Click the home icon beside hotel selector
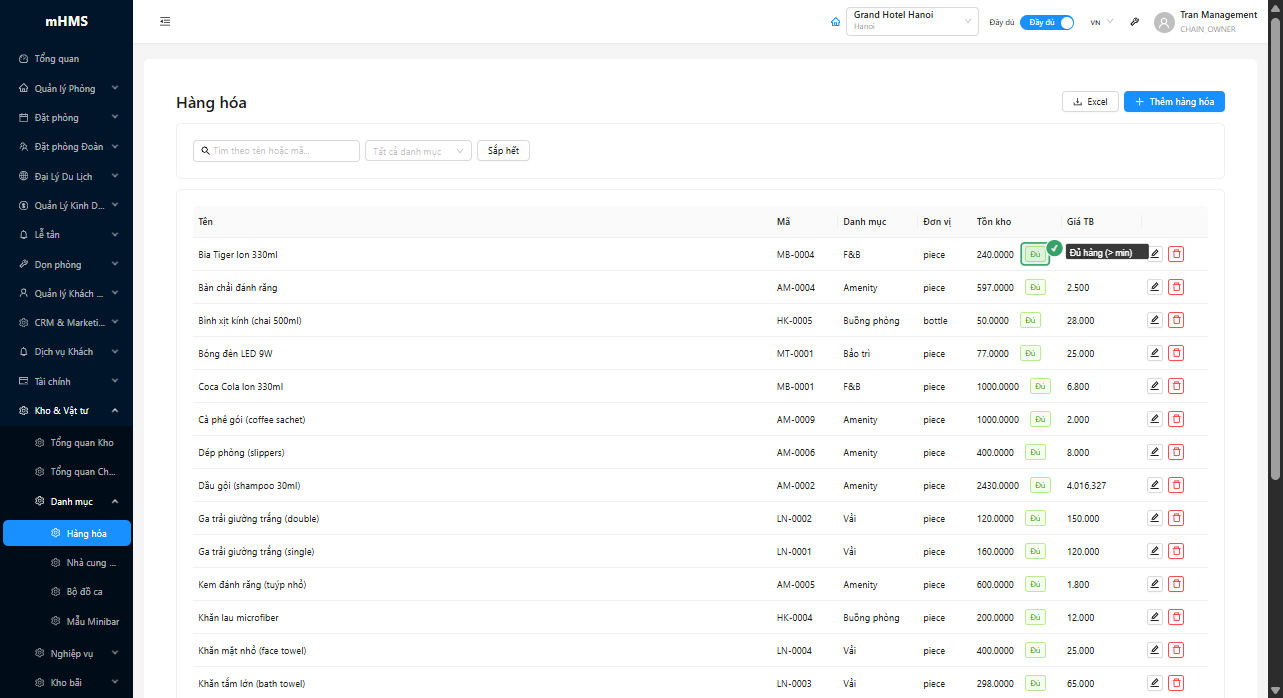Screen dimensions: 1283x698 click(x=835, y=22)
